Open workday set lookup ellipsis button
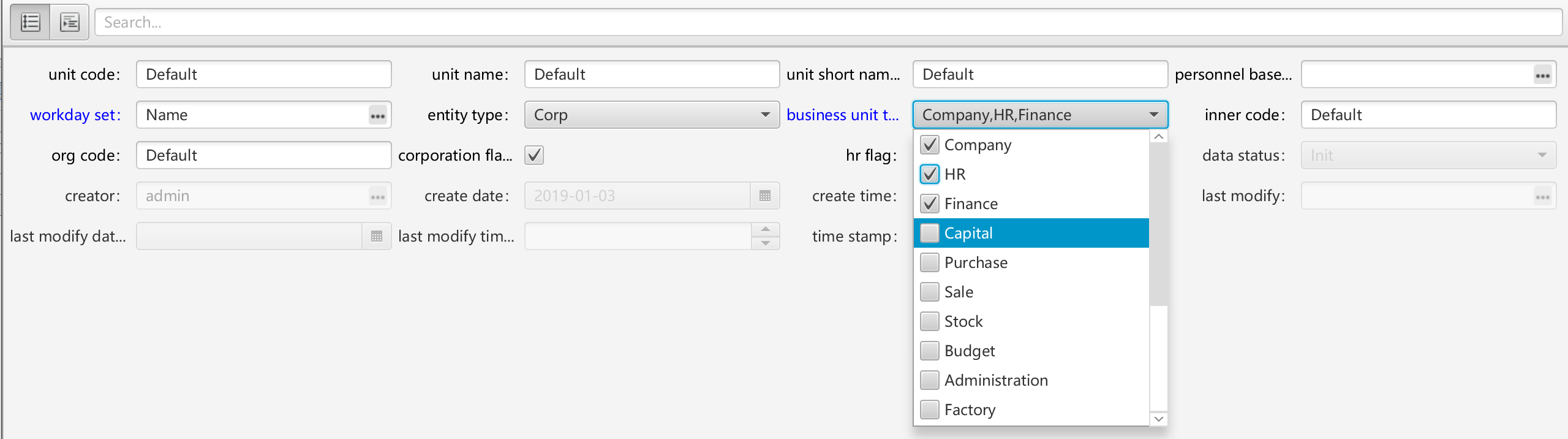The image size is (1568, 439). pyautogui.click(x=377, y=116)
